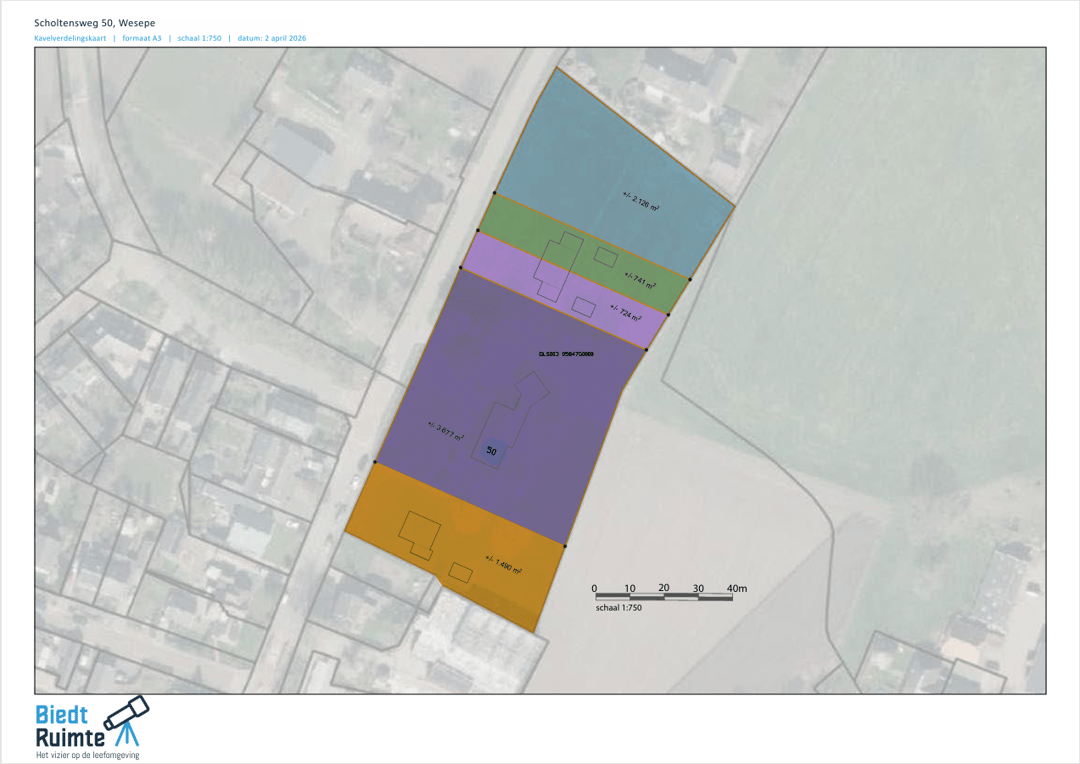The width and height of the screenshot is (1080, 764).
Task: Click the large house outline in the orange parcel
Action: (x=419, y=533)
